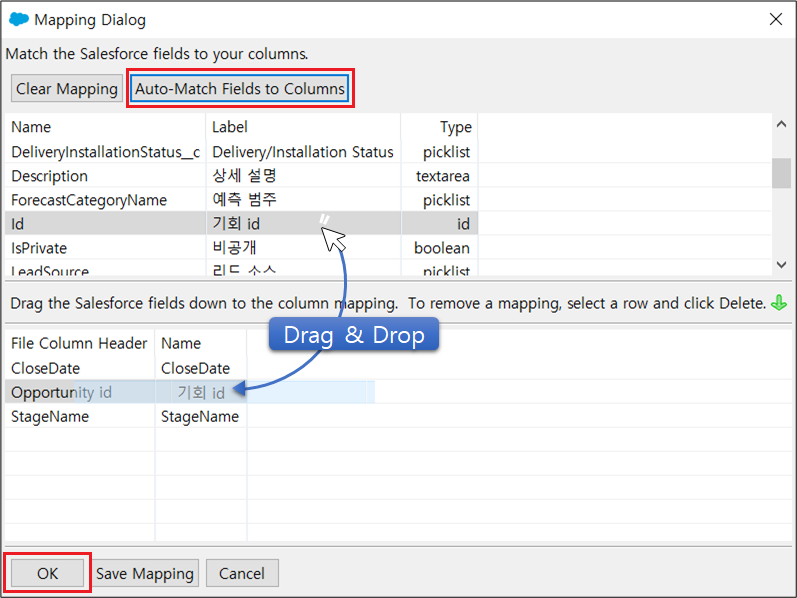Select the CloseDate mapped name cell
Image resolution: width=797 pixels, height=598 pixels.
201,368
